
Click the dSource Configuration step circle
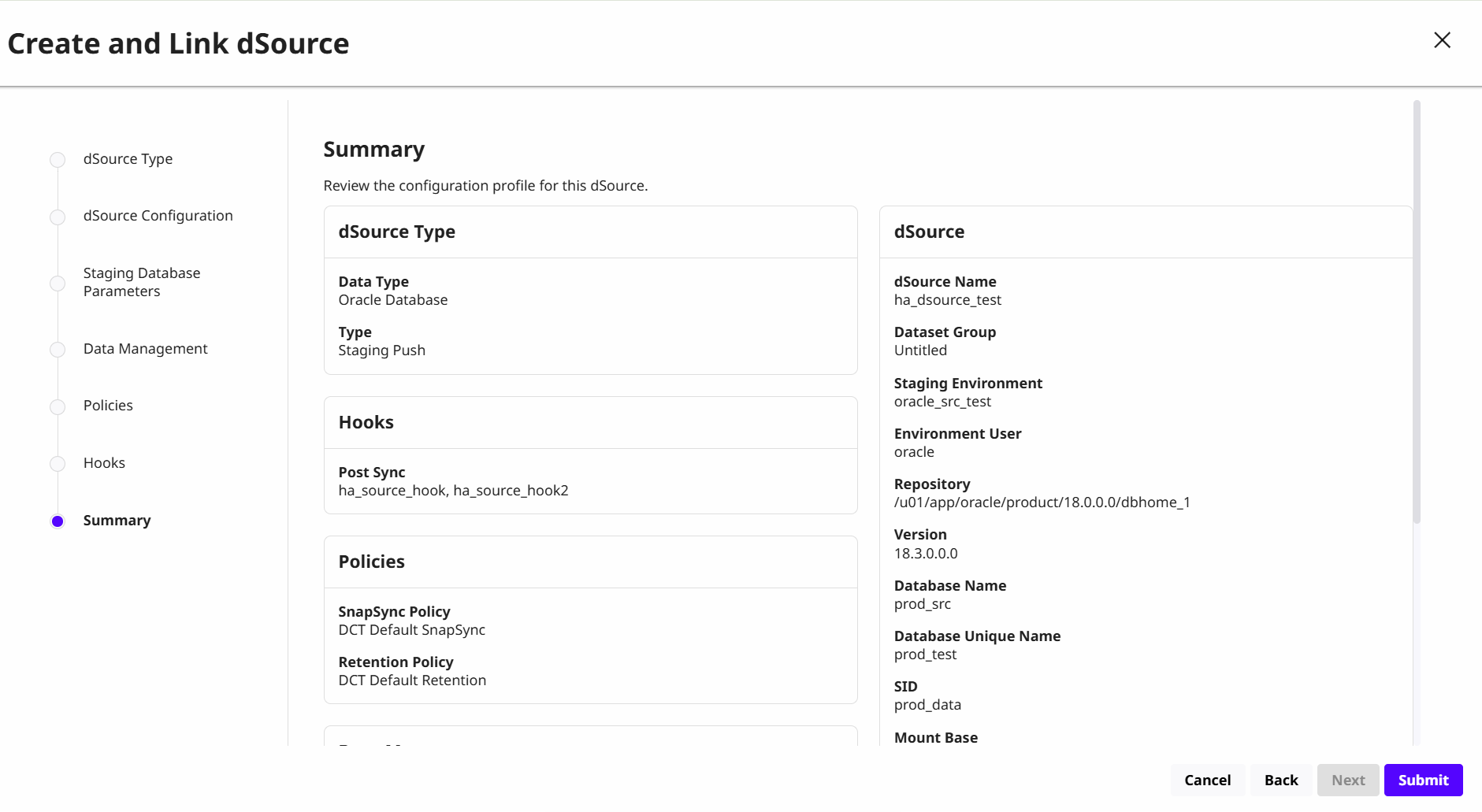58,217
